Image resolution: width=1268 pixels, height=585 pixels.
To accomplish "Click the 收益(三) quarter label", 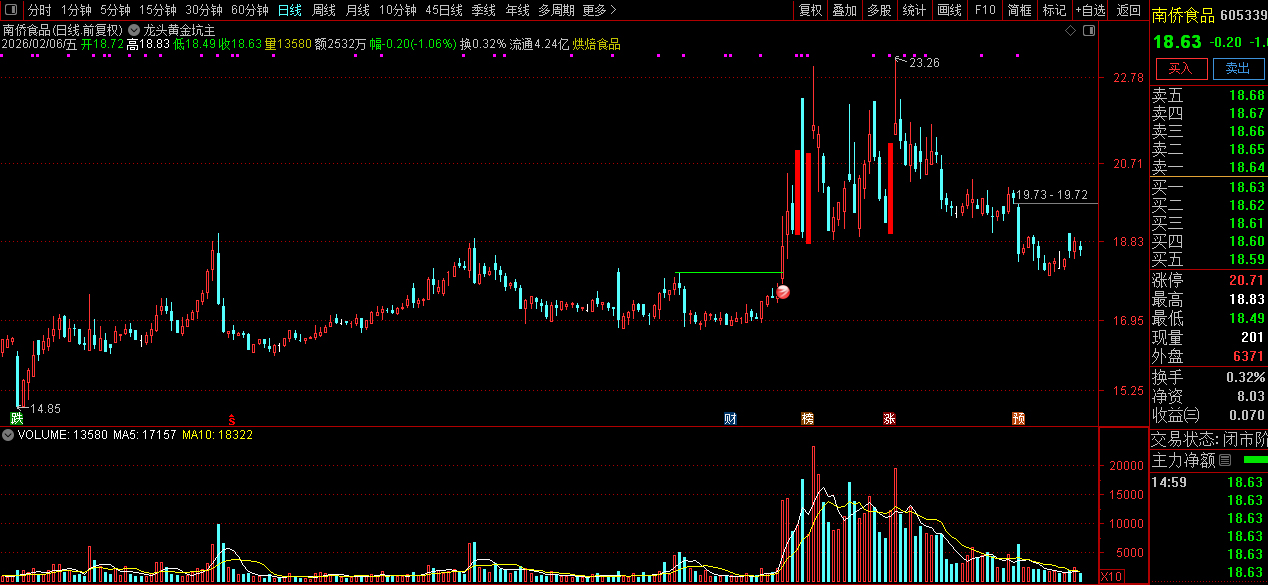I will pyautogui.click(x=1175, y=415).
